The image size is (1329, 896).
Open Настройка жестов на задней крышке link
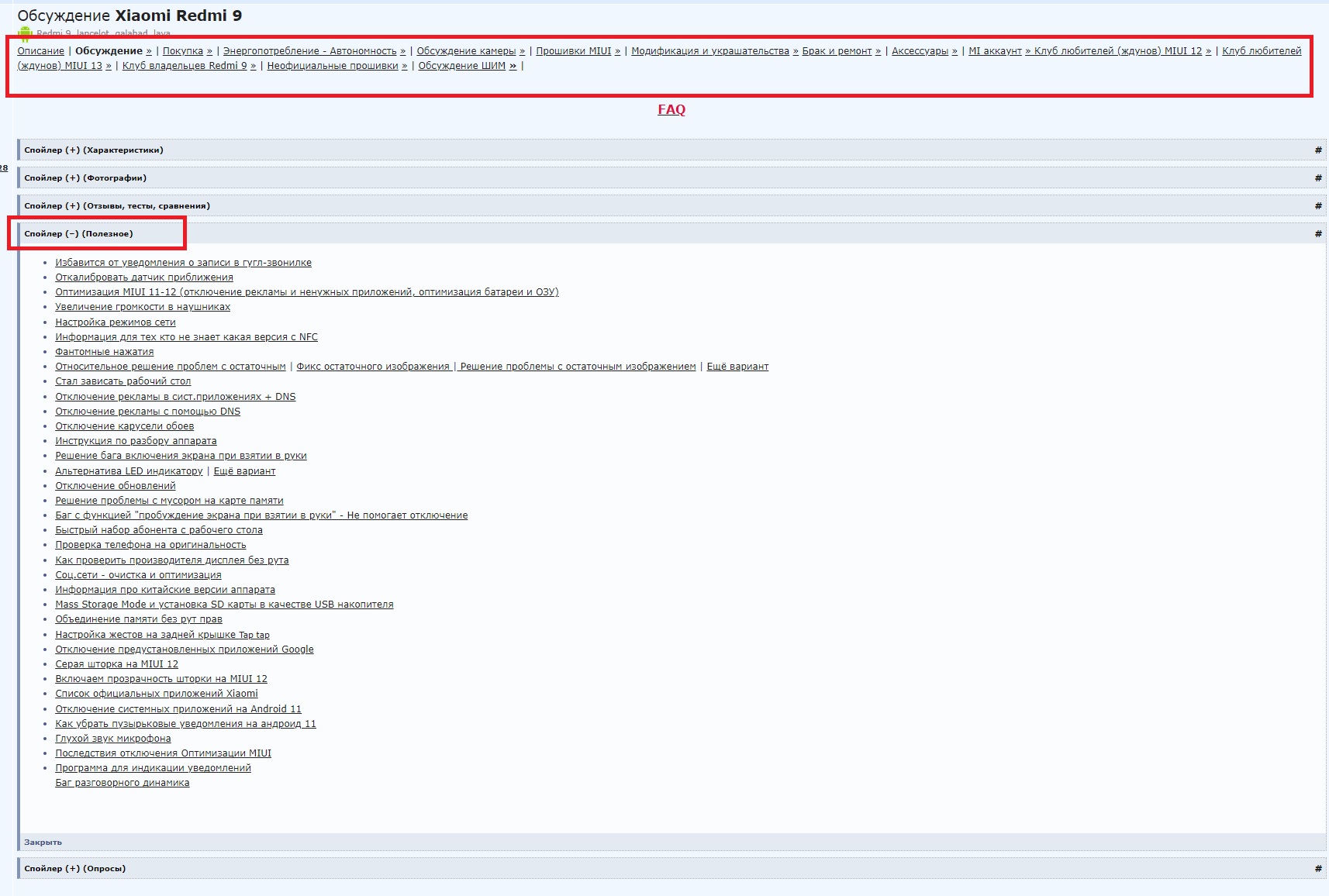162,635
